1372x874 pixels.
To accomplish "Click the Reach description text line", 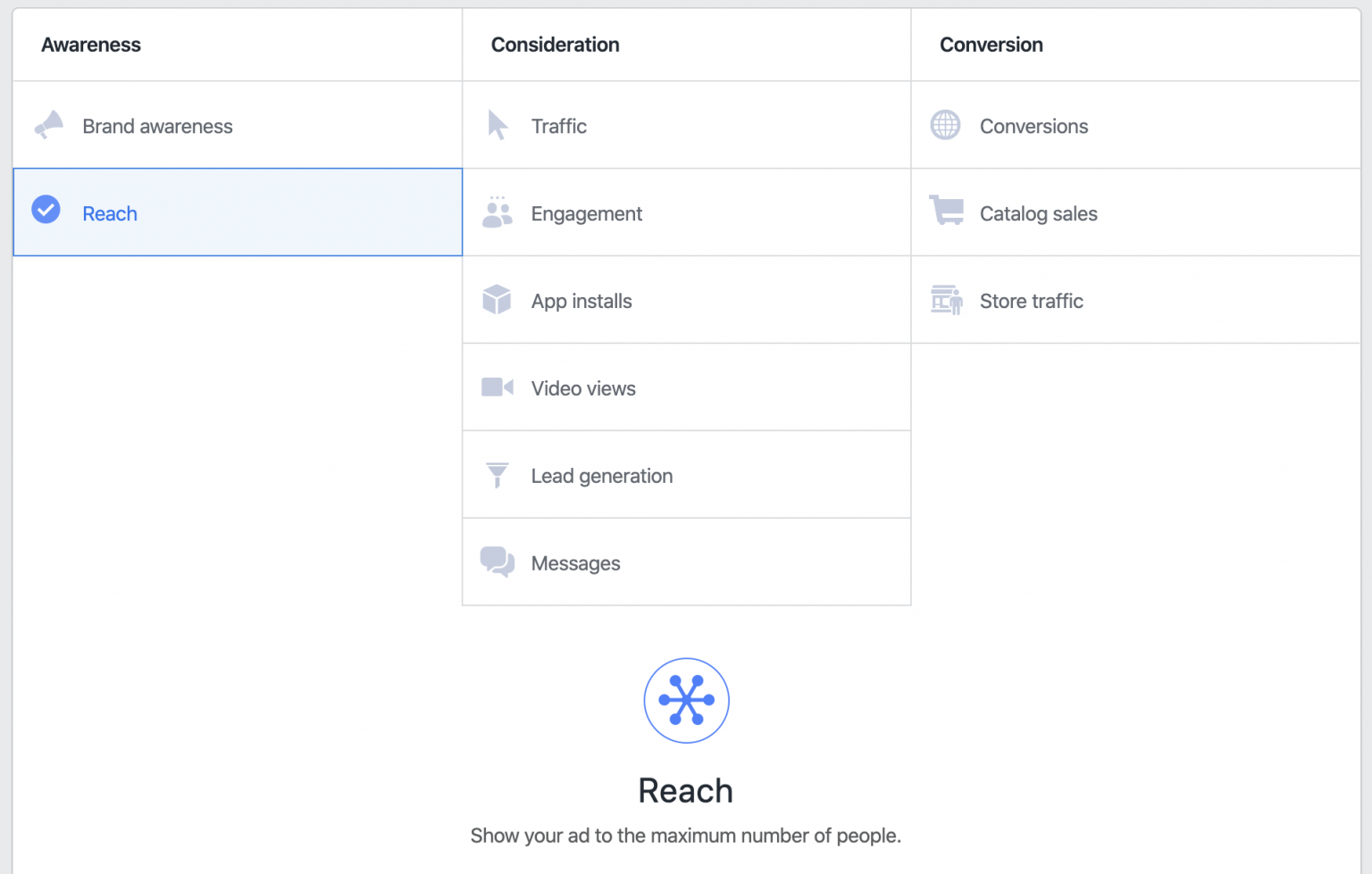I will 686,836.
